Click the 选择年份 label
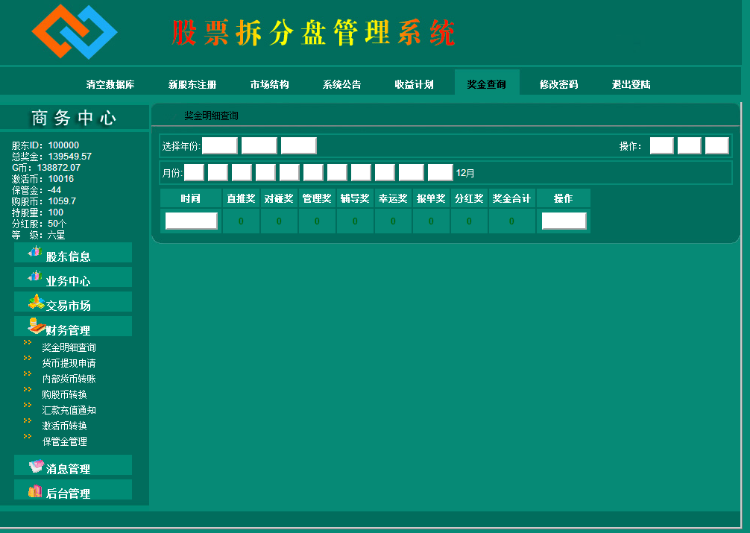Viewport: 750px width, 533px height. click(181, 146)
